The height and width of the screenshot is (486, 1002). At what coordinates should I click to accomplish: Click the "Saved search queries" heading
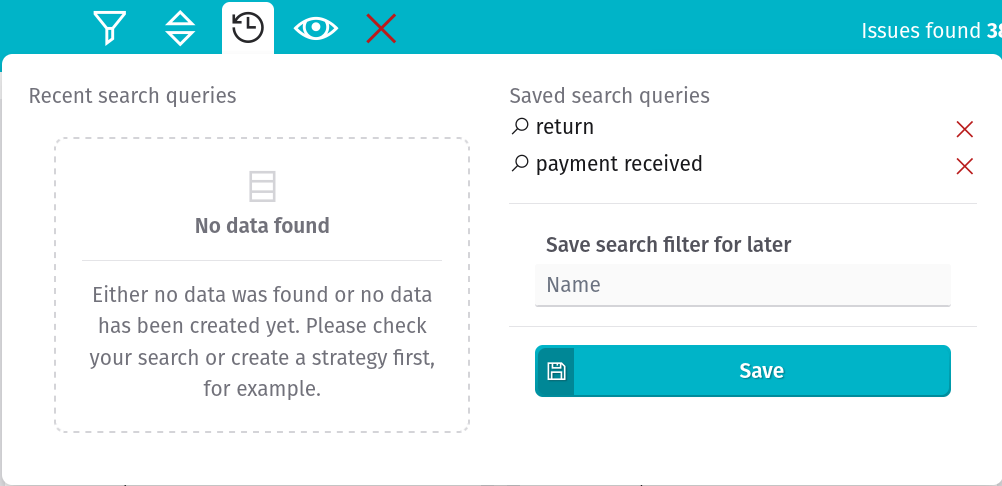click(610, 96)
